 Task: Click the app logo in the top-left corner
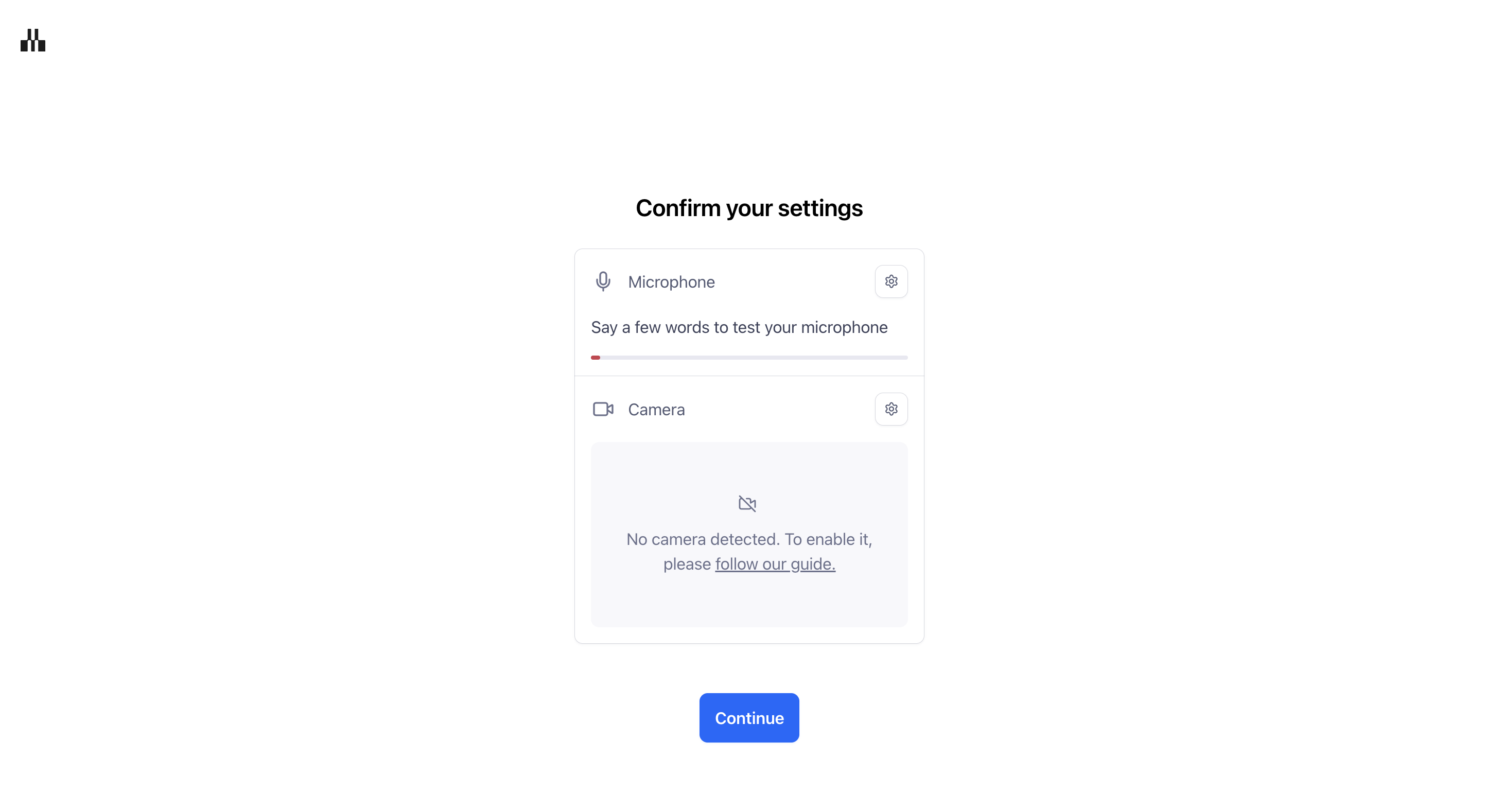point(32,40)
